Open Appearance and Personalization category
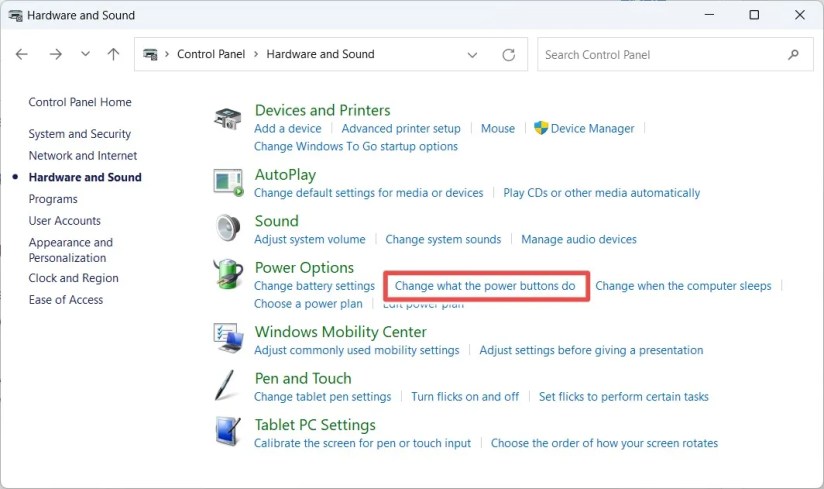The image size is (824, 489). pyautogui.click(x=70, y=250)
